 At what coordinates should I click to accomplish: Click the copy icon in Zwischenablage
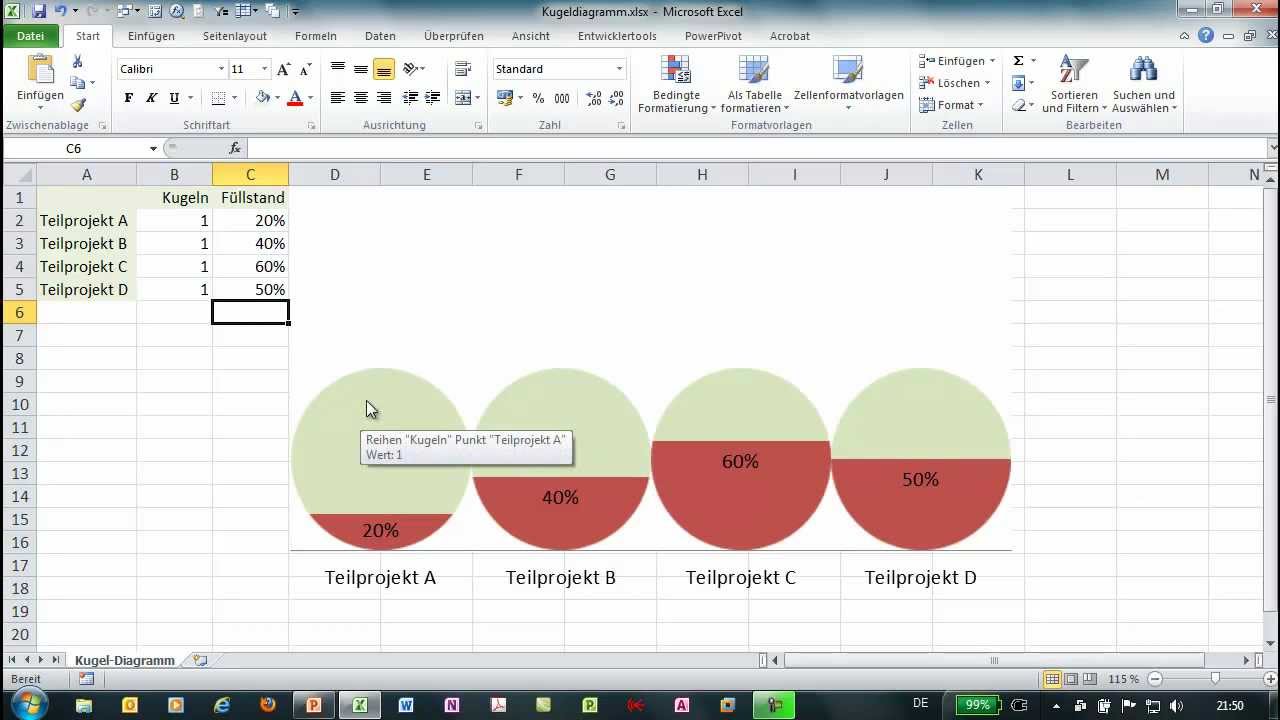tap(77, 83)
